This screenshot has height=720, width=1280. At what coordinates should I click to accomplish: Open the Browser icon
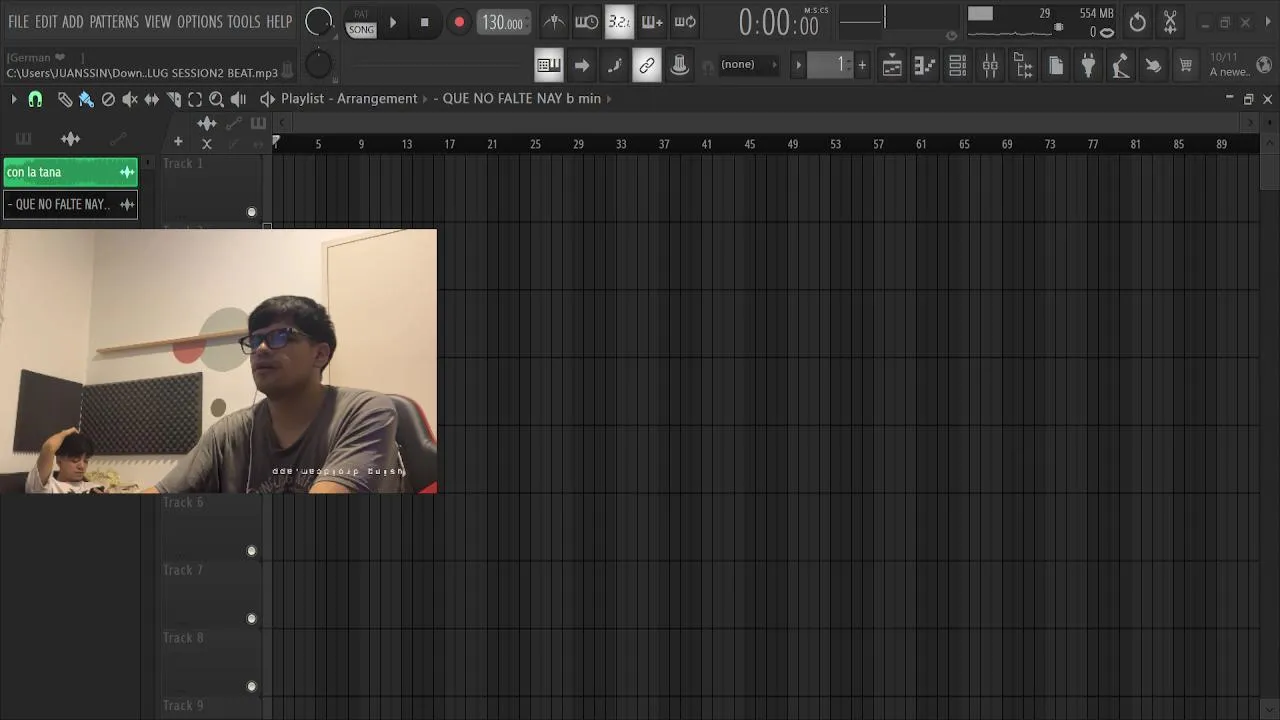tap(1023, 66)
